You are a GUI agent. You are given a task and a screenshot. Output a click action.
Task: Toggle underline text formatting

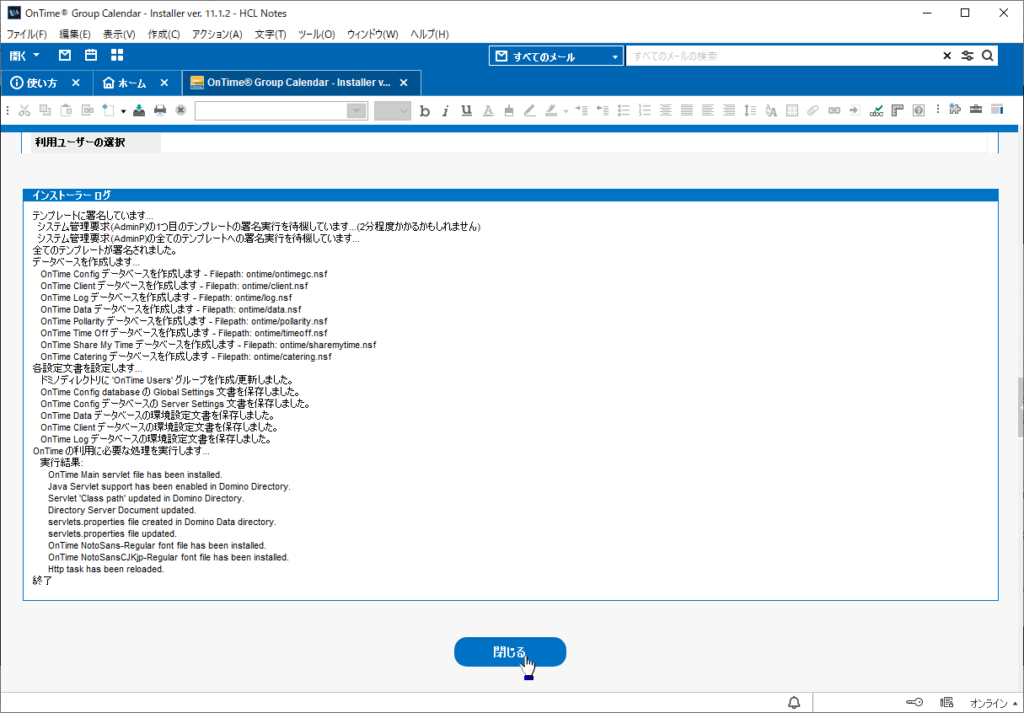click(x=466, y=110)
